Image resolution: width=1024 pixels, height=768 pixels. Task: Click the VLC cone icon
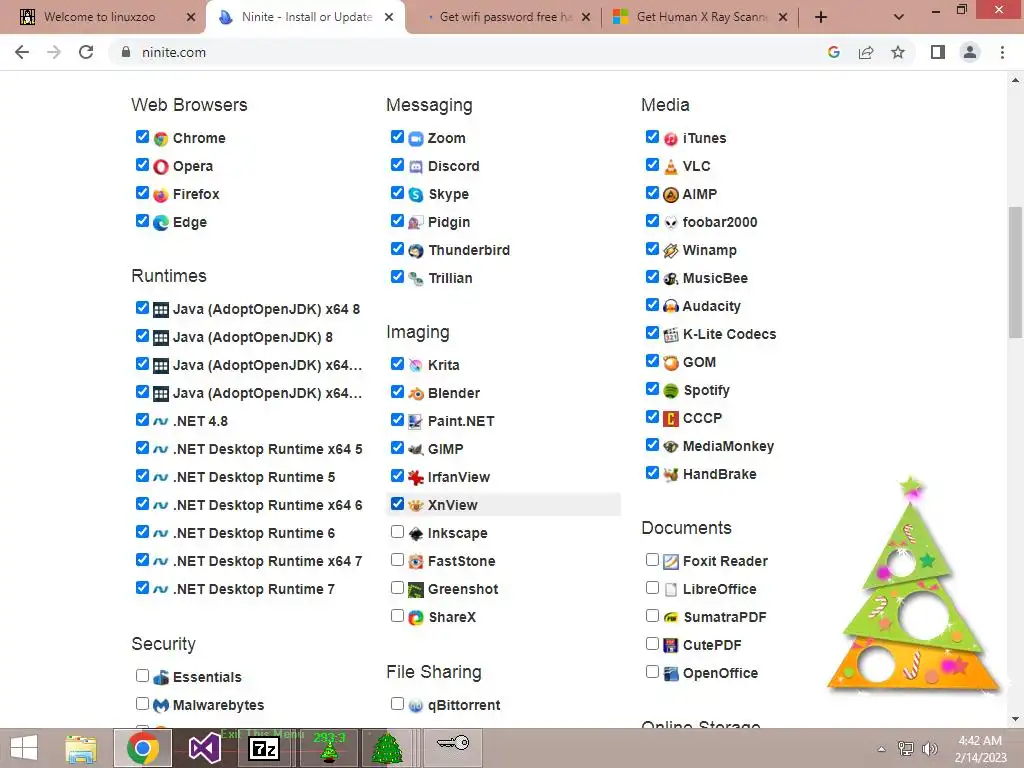click(x=671, y=167)
